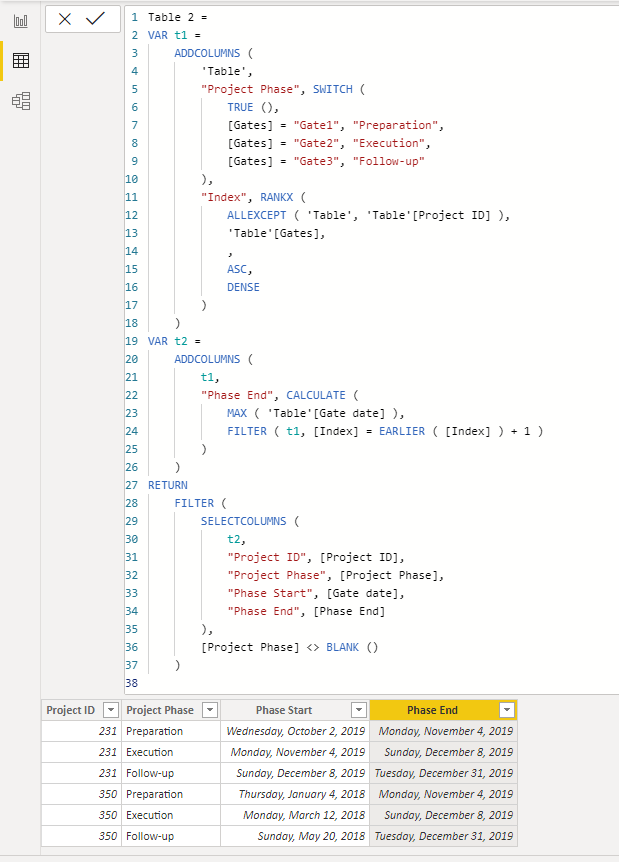Open Project ID column filter dropdown

[x=111, y=710]
